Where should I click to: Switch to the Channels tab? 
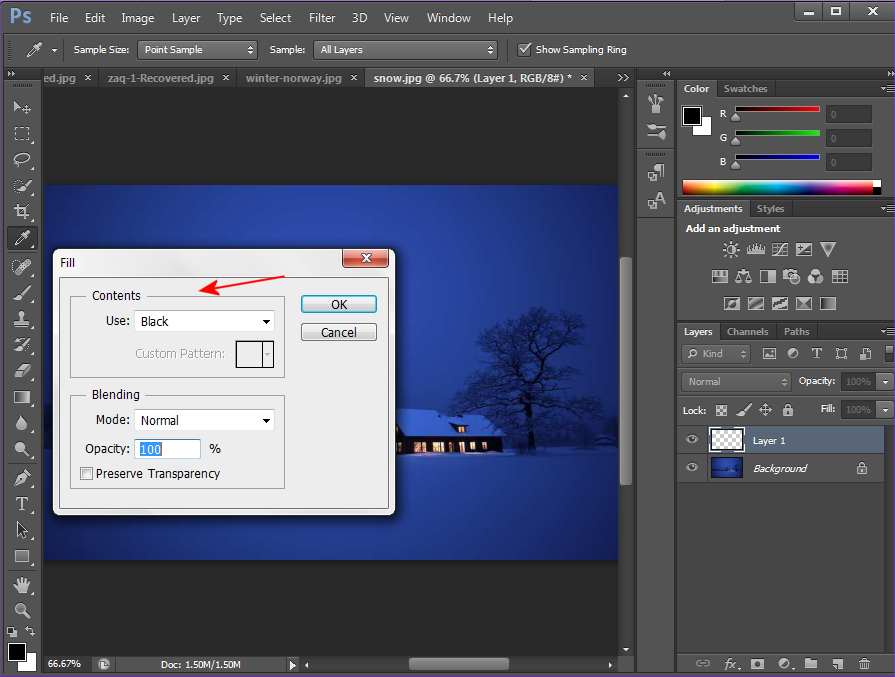coord(747,332)
